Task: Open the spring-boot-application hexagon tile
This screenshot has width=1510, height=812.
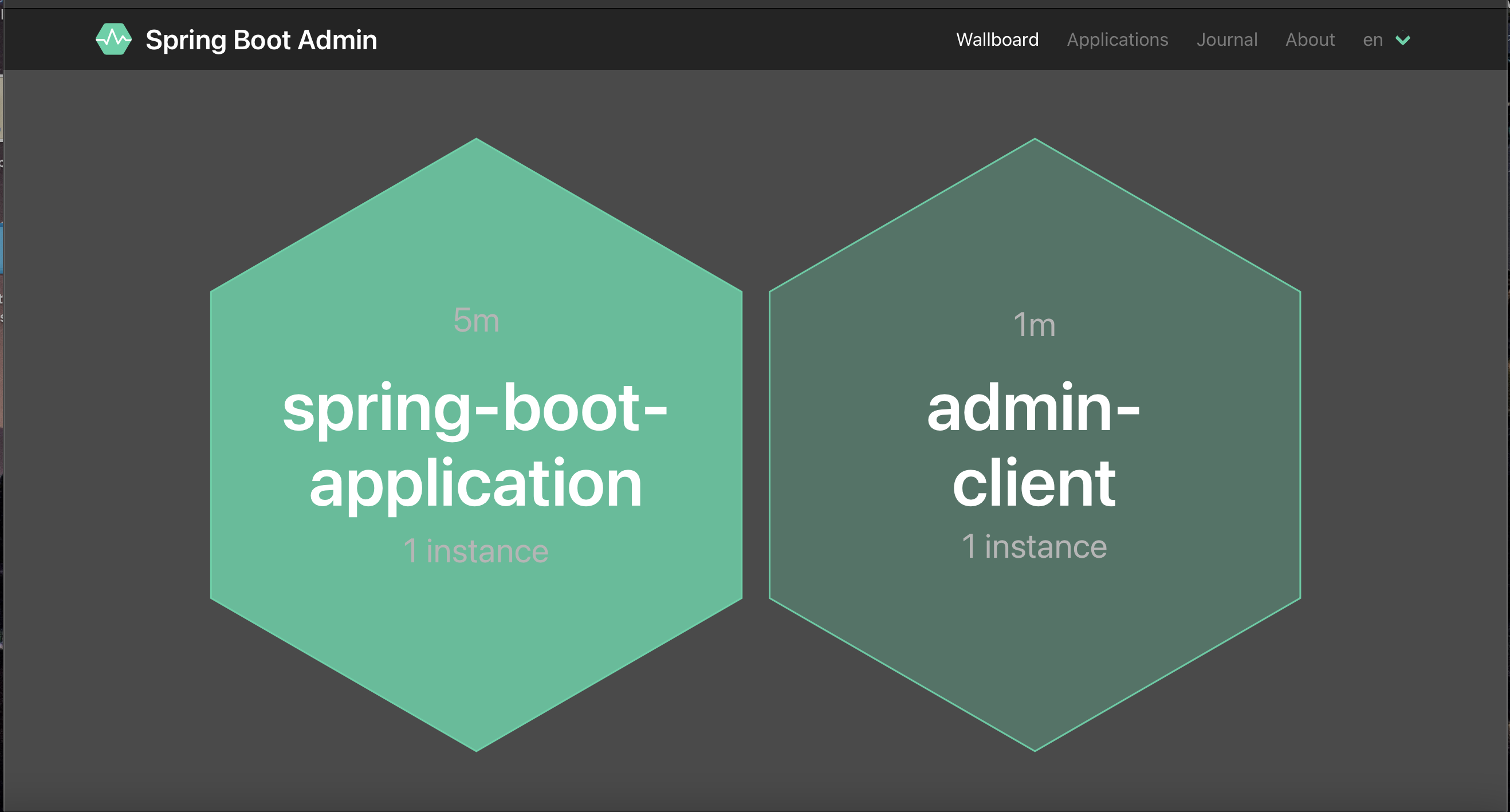Action: pos(476,445)
